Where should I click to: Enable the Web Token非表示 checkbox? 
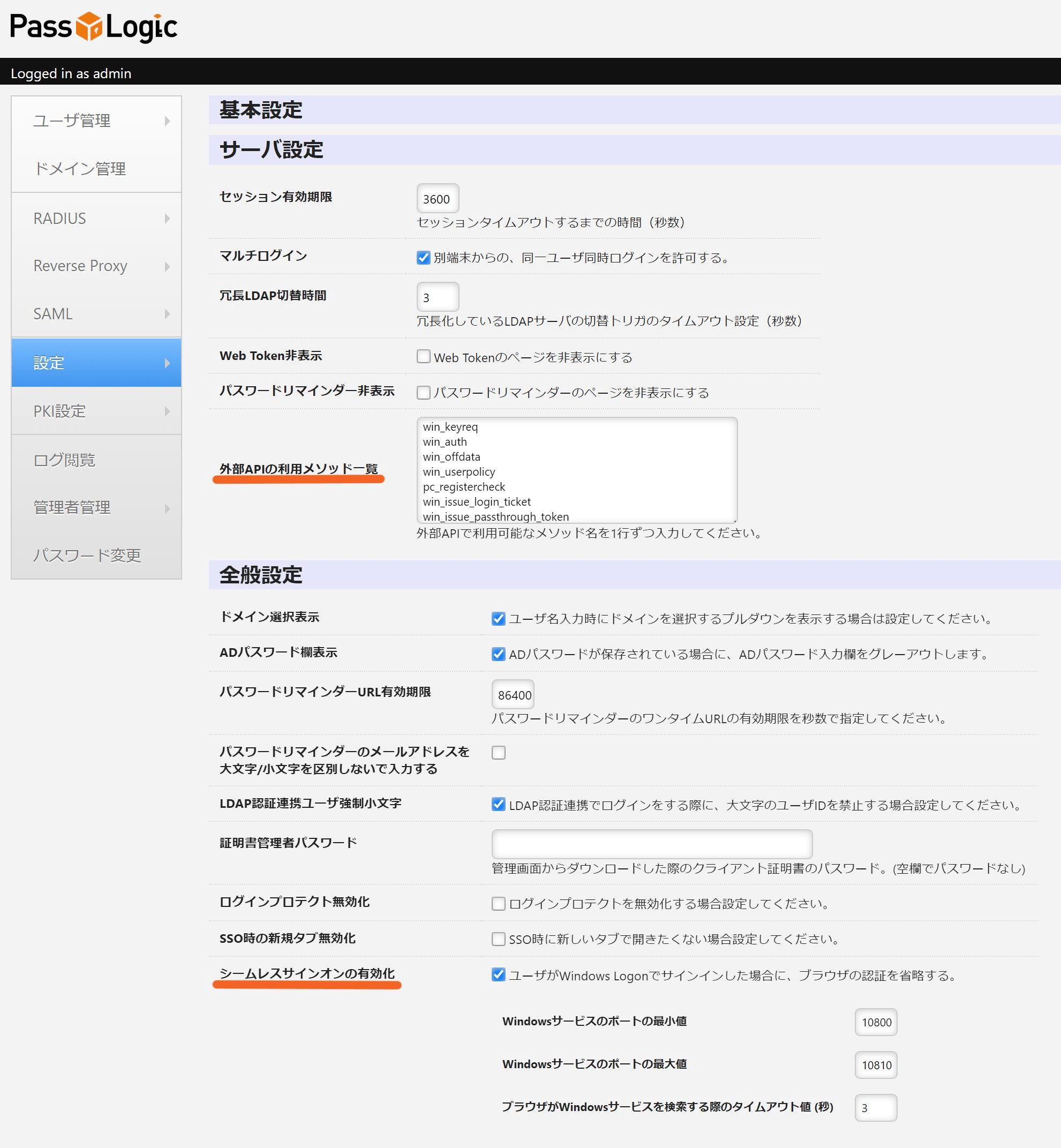pos(424,357)
